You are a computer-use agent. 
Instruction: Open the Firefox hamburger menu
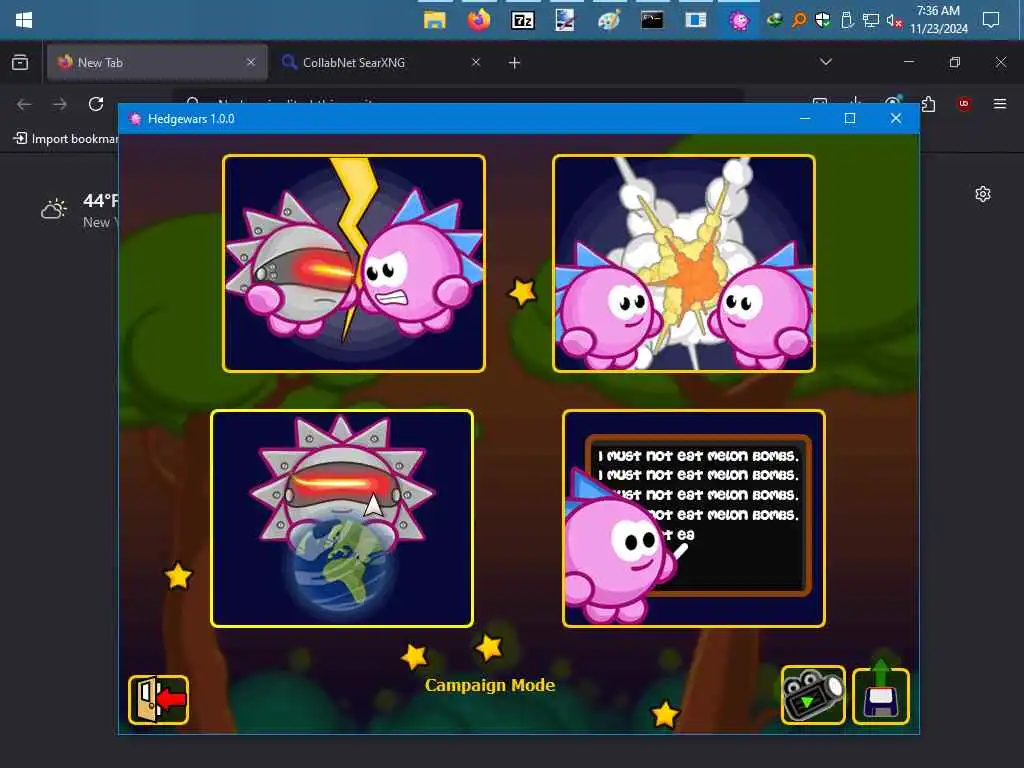click(1000, 104)
